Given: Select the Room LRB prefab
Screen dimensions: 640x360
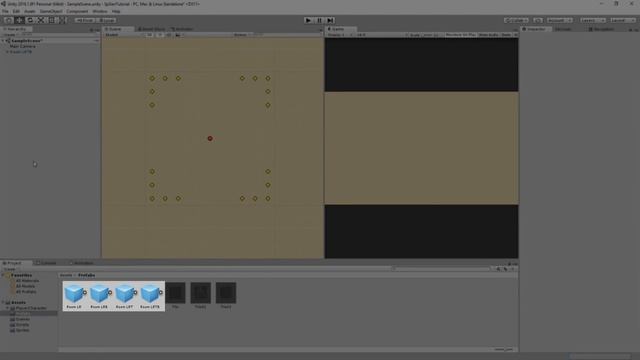Looking at the screenshot, I should coord(99,296).
